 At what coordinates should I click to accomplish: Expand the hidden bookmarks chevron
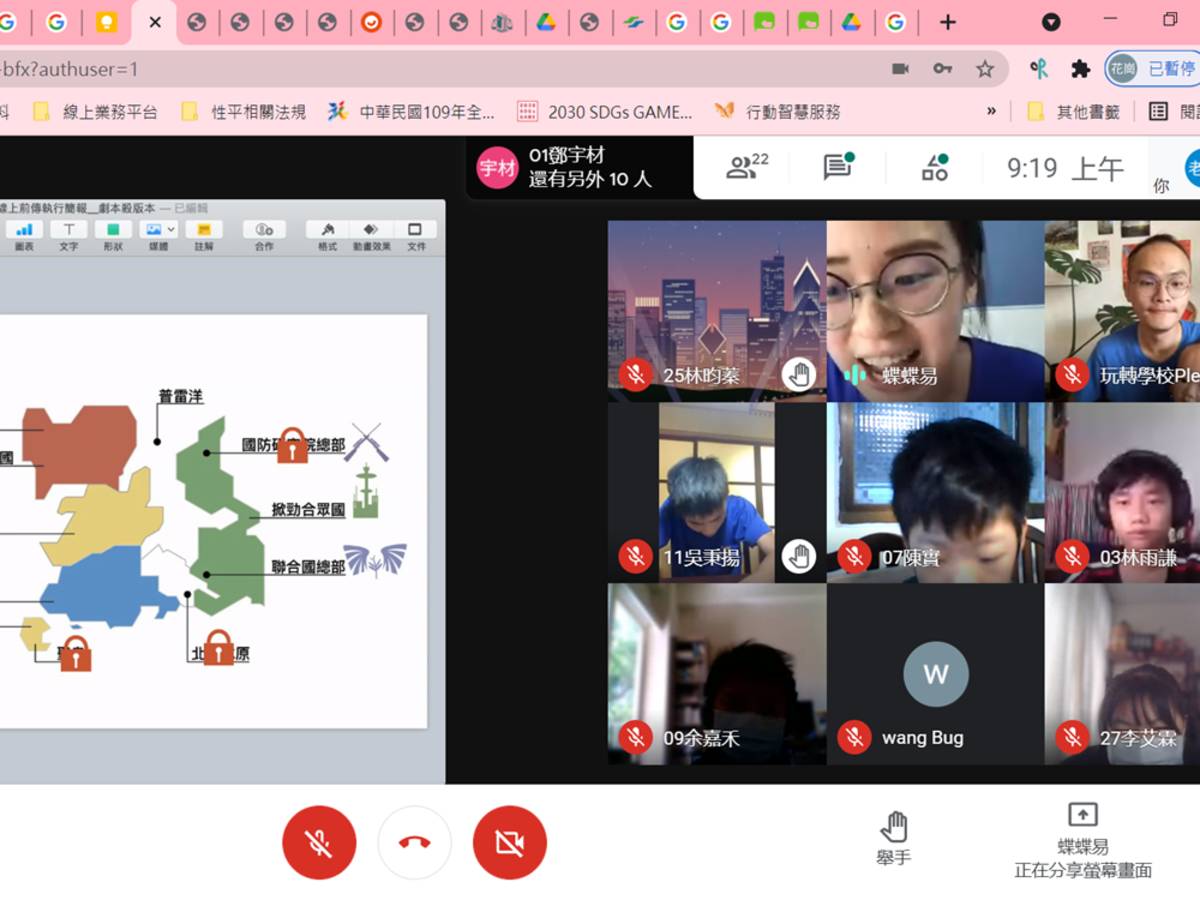[991, 111]
